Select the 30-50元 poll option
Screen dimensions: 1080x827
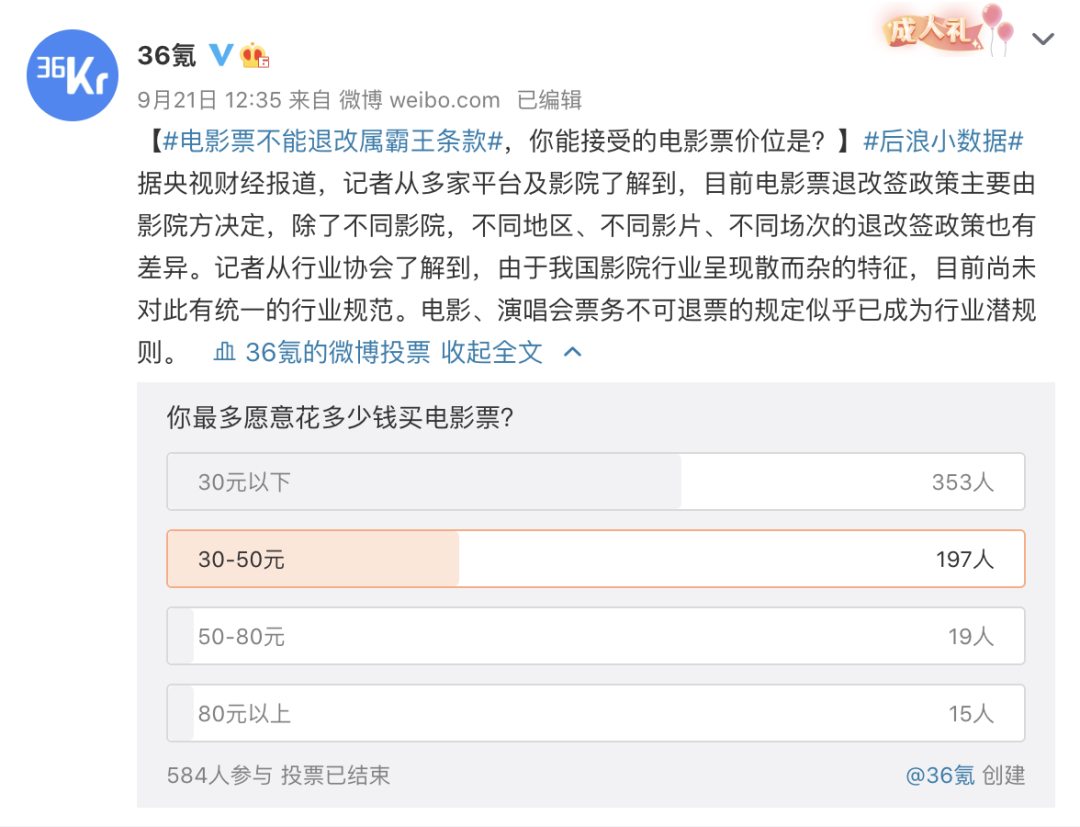(595, 559)
